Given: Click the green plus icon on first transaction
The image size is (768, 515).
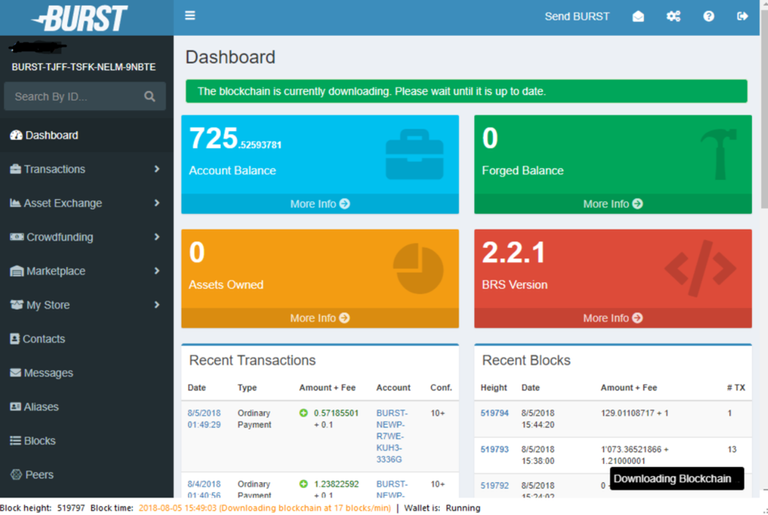Looking at the screenshot, I should tap(304, 413).
